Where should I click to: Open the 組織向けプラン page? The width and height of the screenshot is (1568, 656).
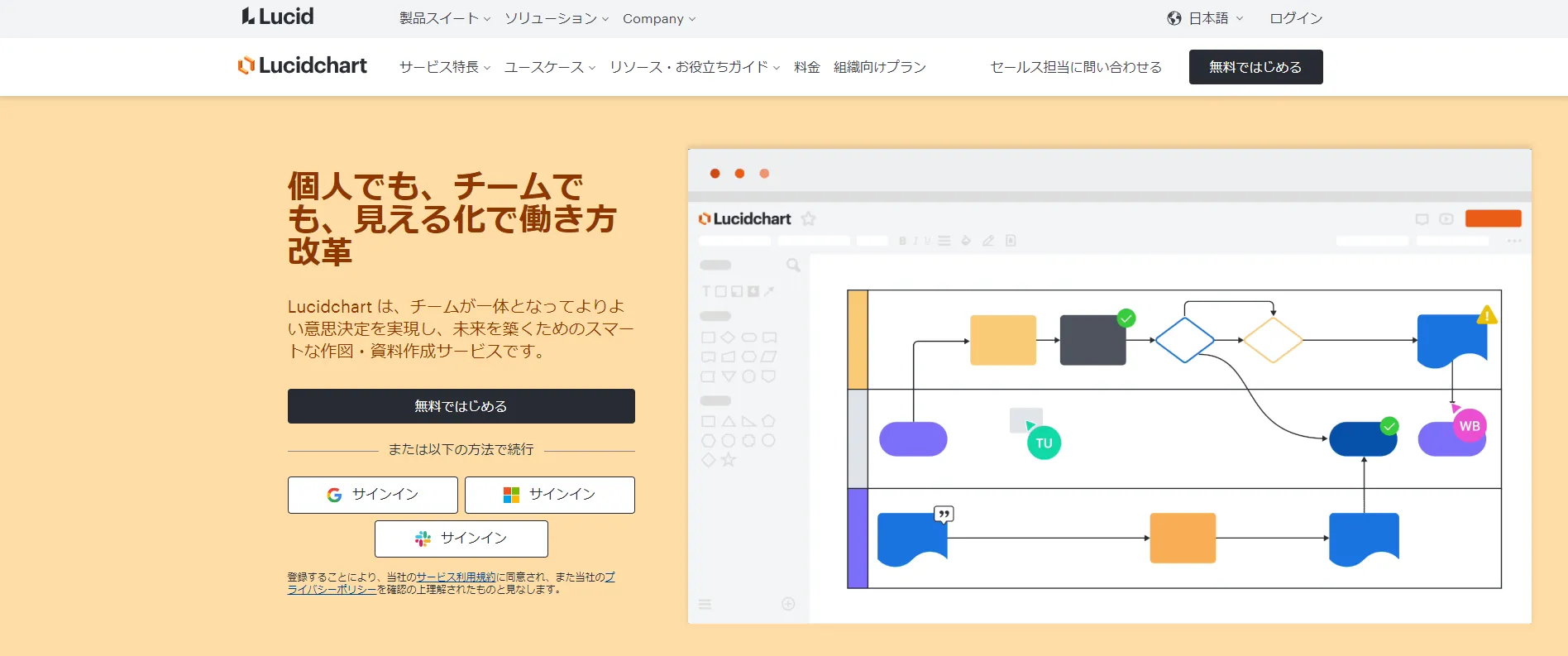click(x=880, y=67)
